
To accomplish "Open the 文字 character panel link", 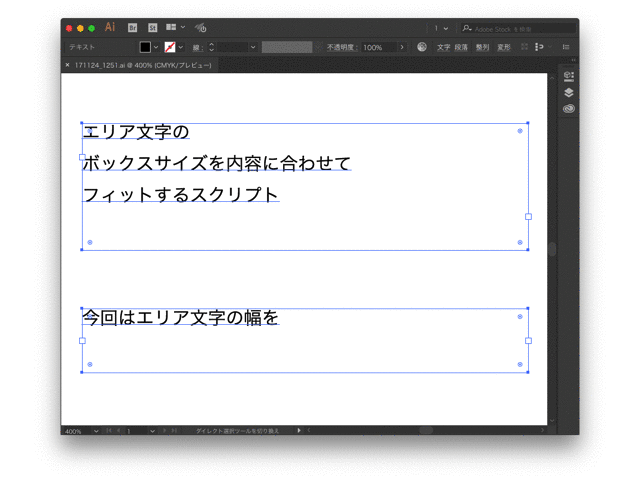I will tap(443, 47).
